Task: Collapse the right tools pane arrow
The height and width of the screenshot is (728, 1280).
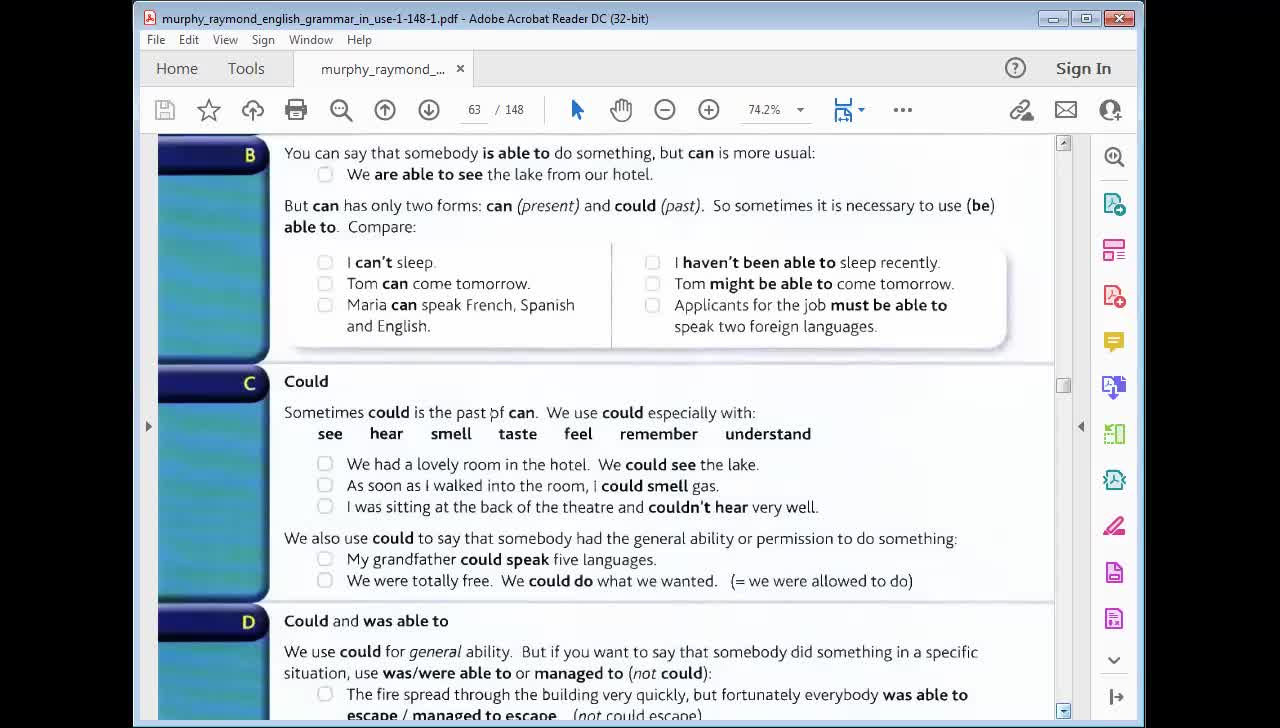Action: click(x=1081, y=427)
